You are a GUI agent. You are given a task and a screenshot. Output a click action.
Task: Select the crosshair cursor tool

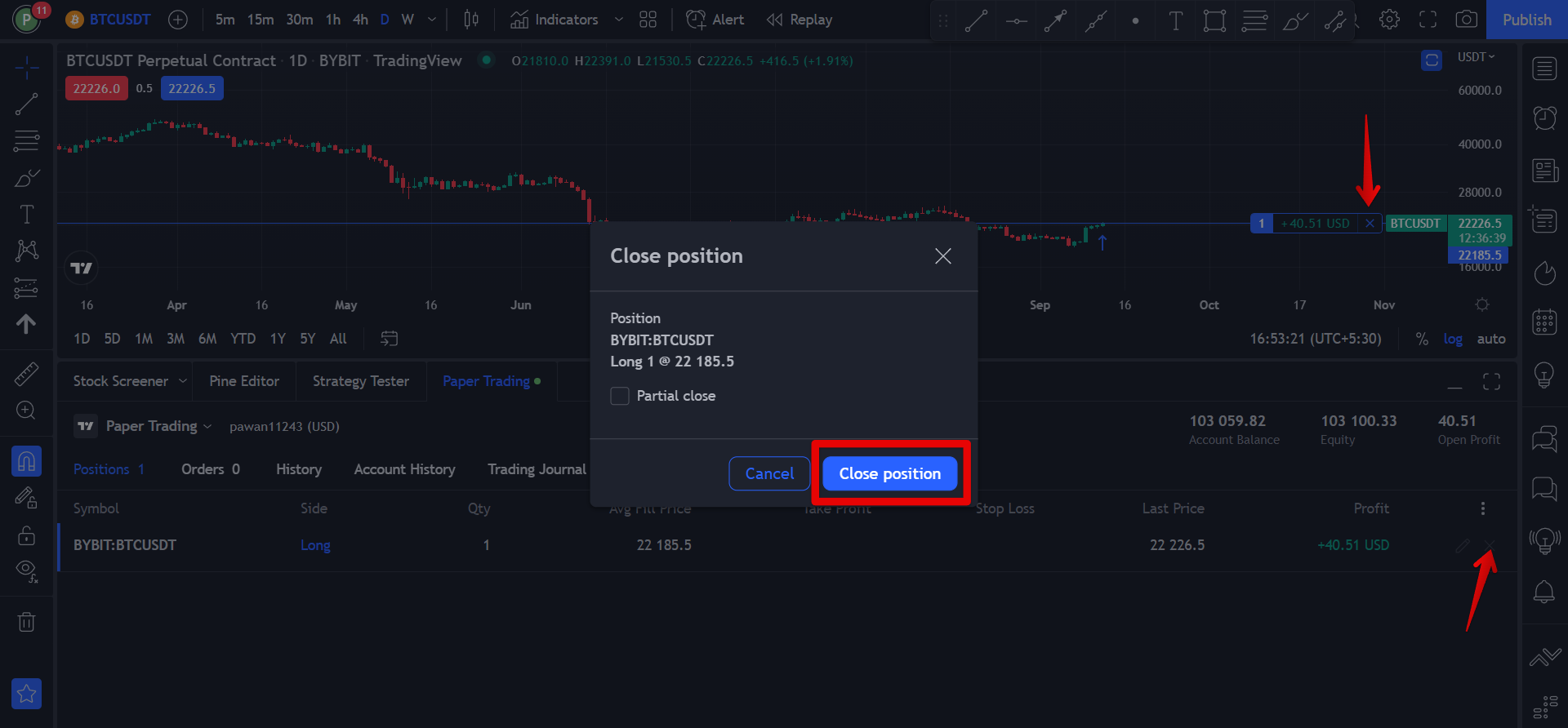[27, 68]
